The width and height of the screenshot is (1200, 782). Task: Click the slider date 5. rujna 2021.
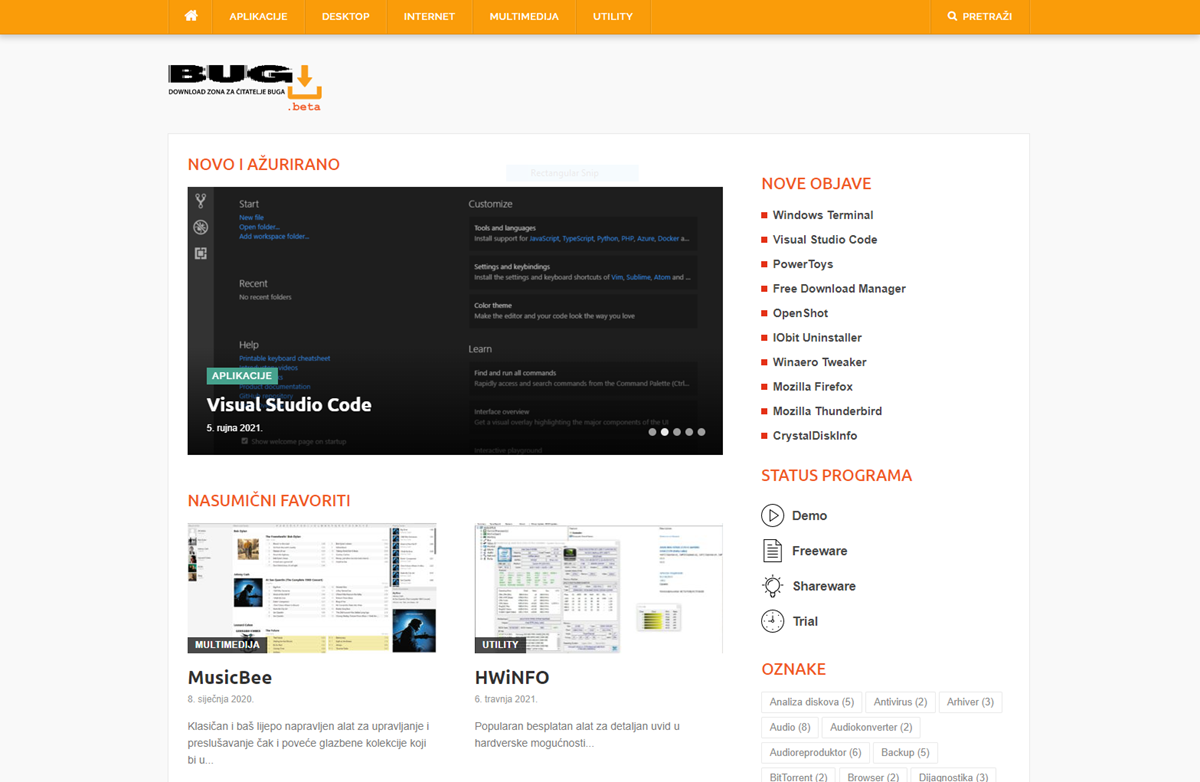pyautogui.click(x=235, y=427)
